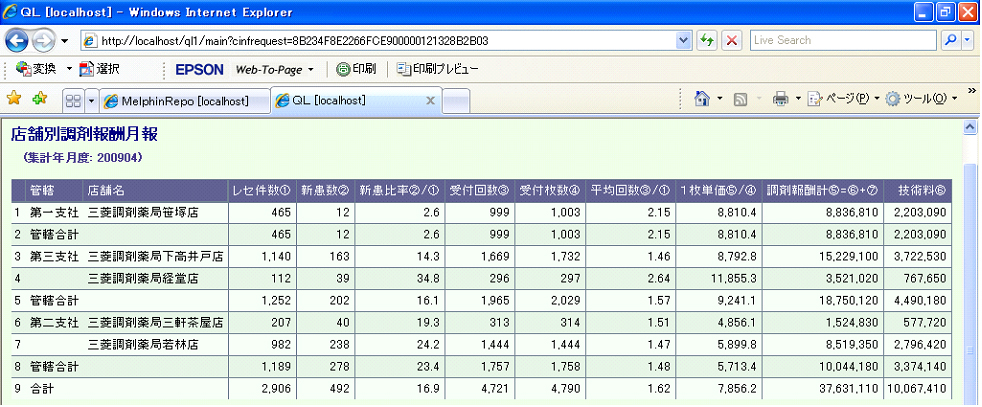982x407 pixels.
Task: Open the ツール(O) menu
Action: click(921, 99)
